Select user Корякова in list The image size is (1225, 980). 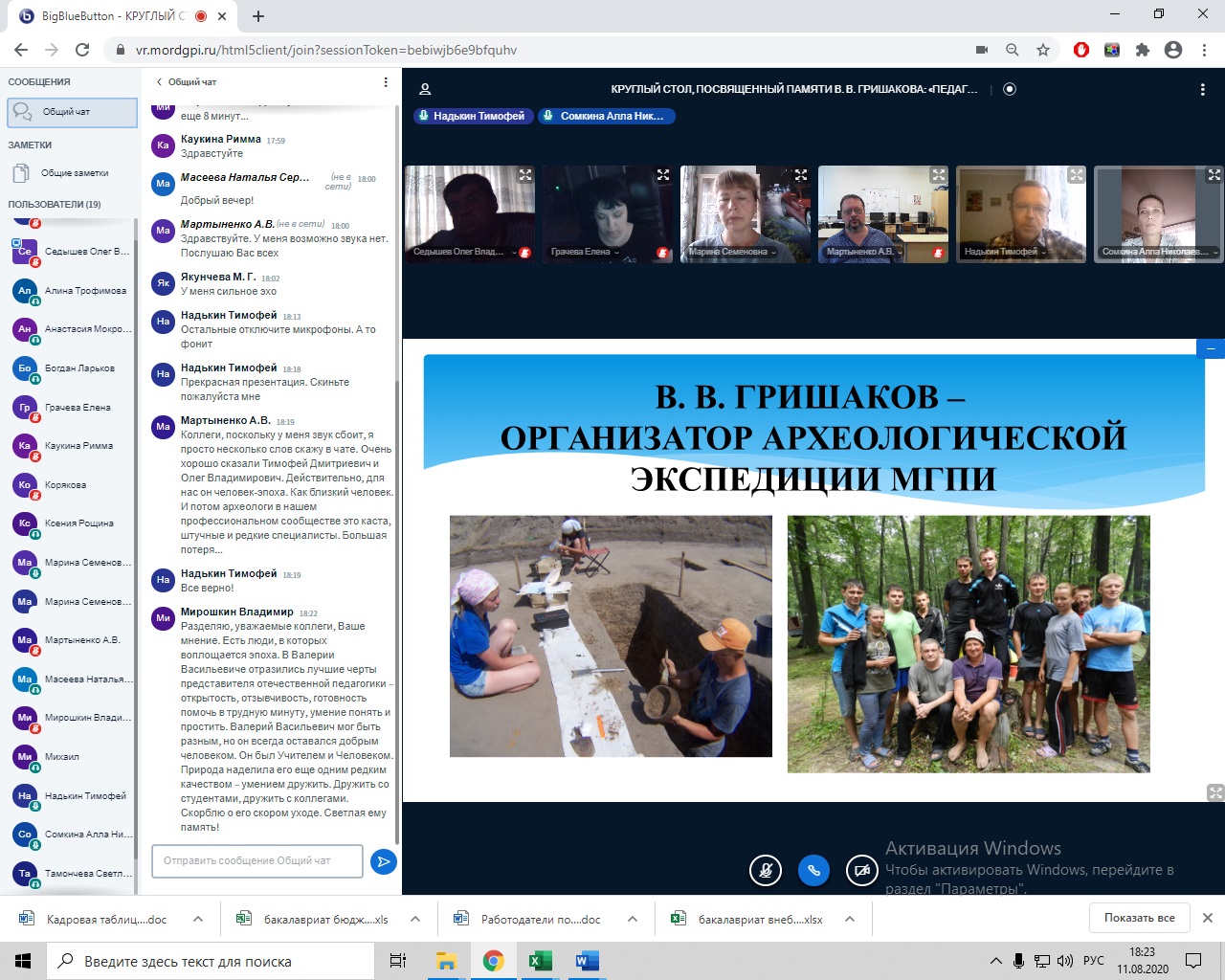click(73, 485)
